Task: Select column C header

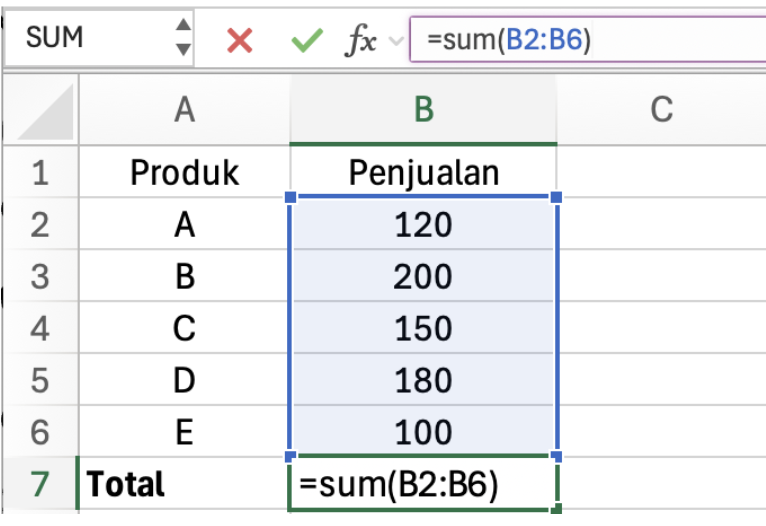Action: (660, 109)
